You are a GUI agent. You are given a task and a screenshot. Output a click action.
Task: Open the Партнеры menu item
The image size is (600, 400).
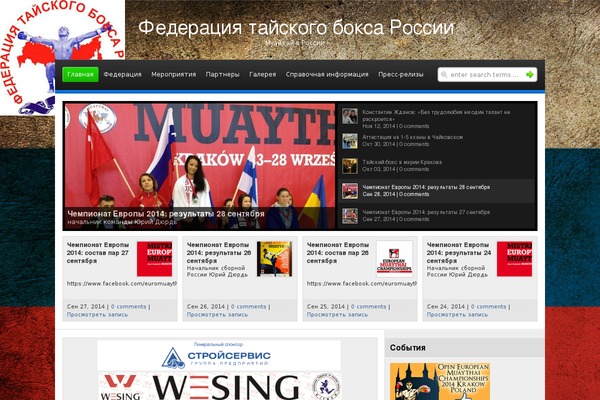[222, 74]
